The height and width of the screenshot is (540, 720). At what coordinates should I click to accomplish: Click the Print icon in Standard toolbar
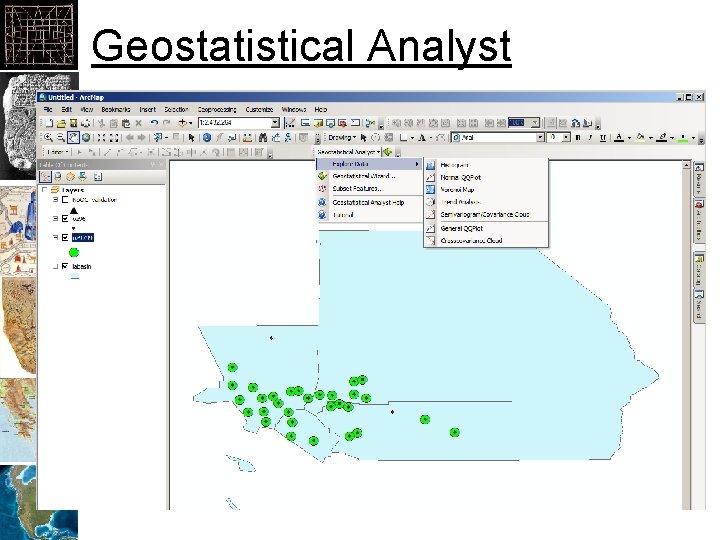85,123
